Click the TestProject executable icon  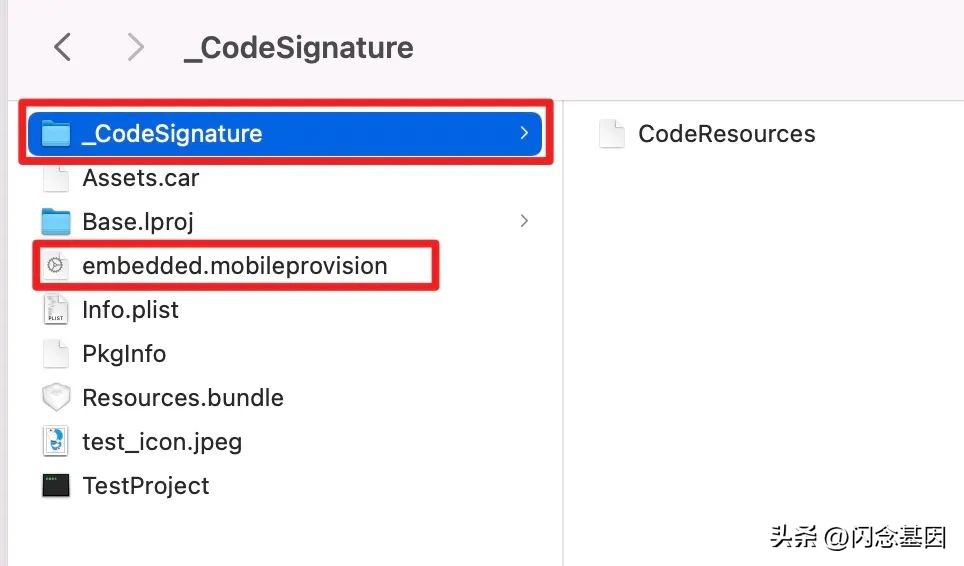[x=56, y=486]
